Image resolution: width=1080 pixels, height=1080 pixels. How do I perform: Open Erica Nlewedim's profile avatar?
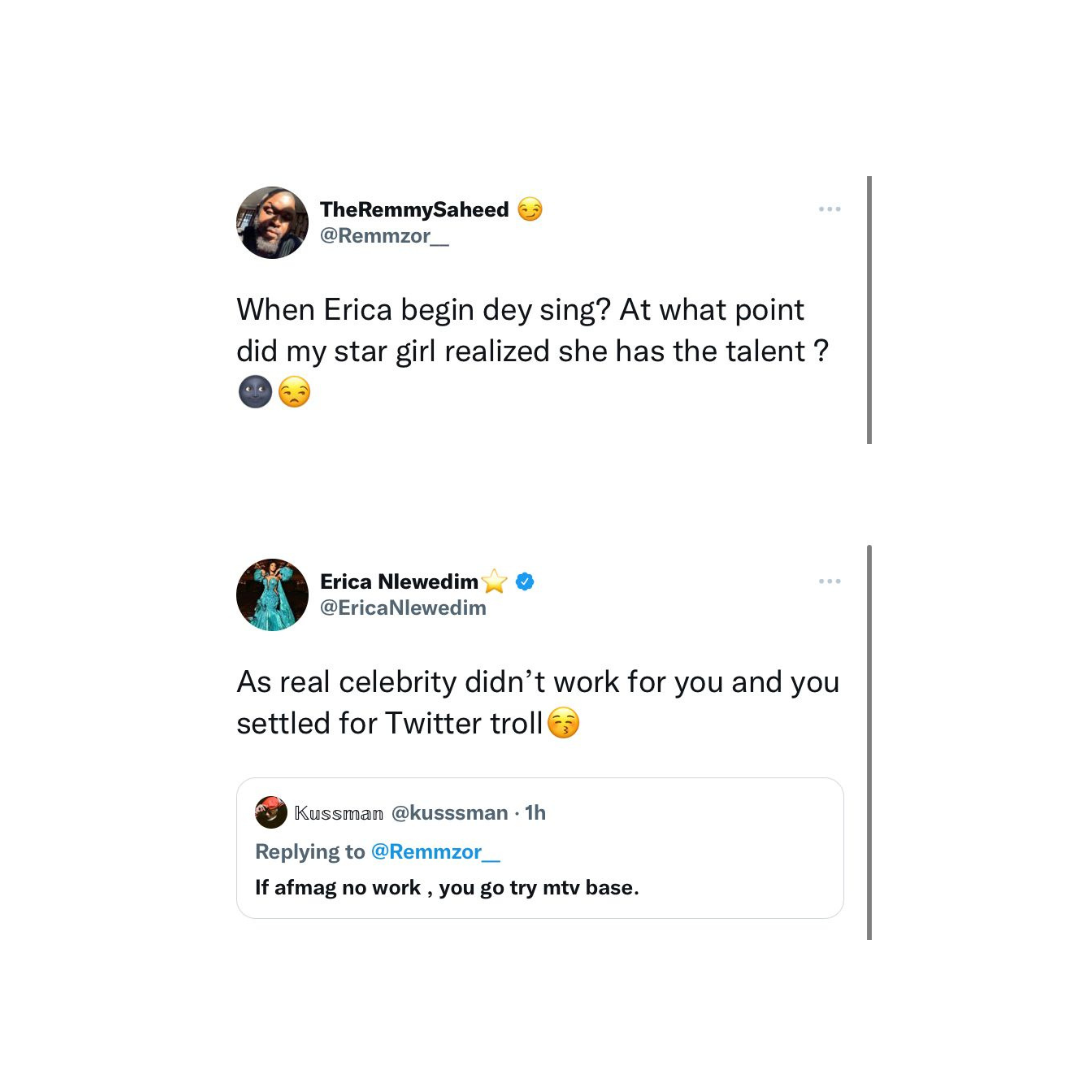point(272,594)
